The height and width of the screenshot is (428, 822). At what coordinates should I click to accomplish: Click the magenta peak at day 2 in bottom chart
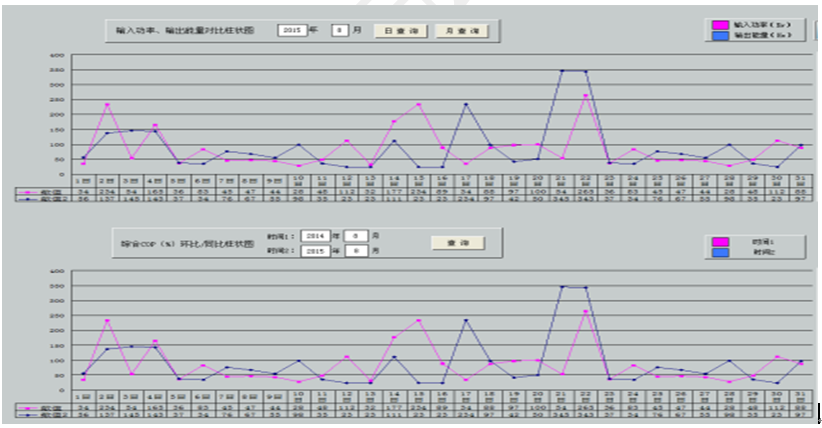tap(107, 320)
